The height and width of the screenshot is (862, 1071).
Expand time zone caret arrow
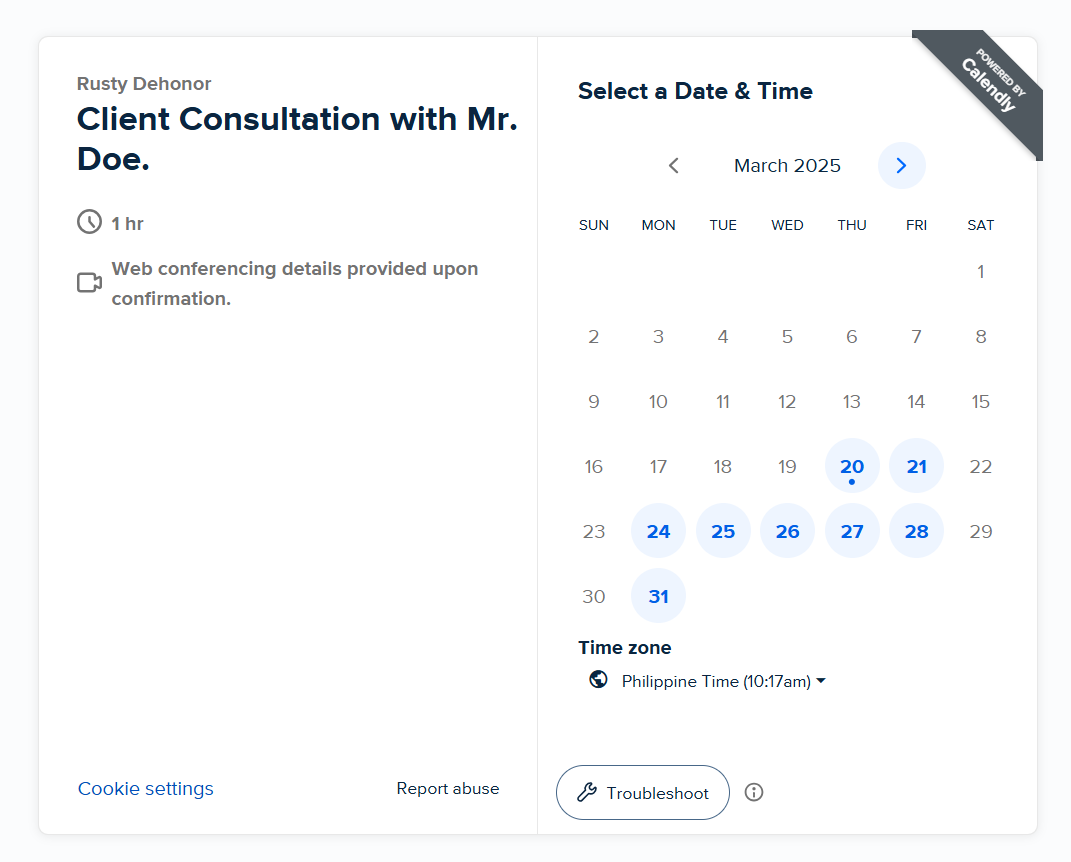(x=821, y=681)
